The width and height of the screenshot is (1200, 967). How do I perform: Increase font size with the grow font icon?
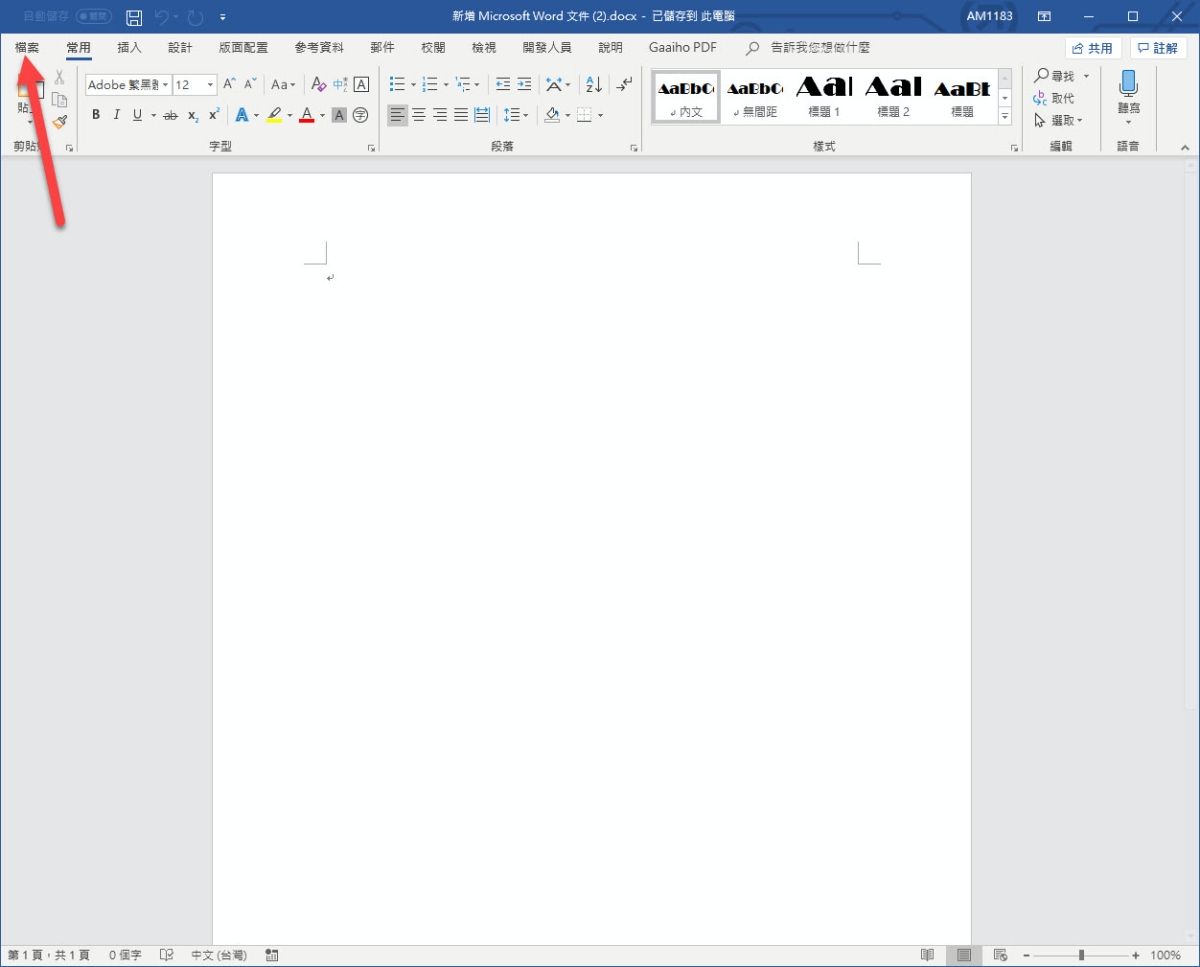pos(229,85)
